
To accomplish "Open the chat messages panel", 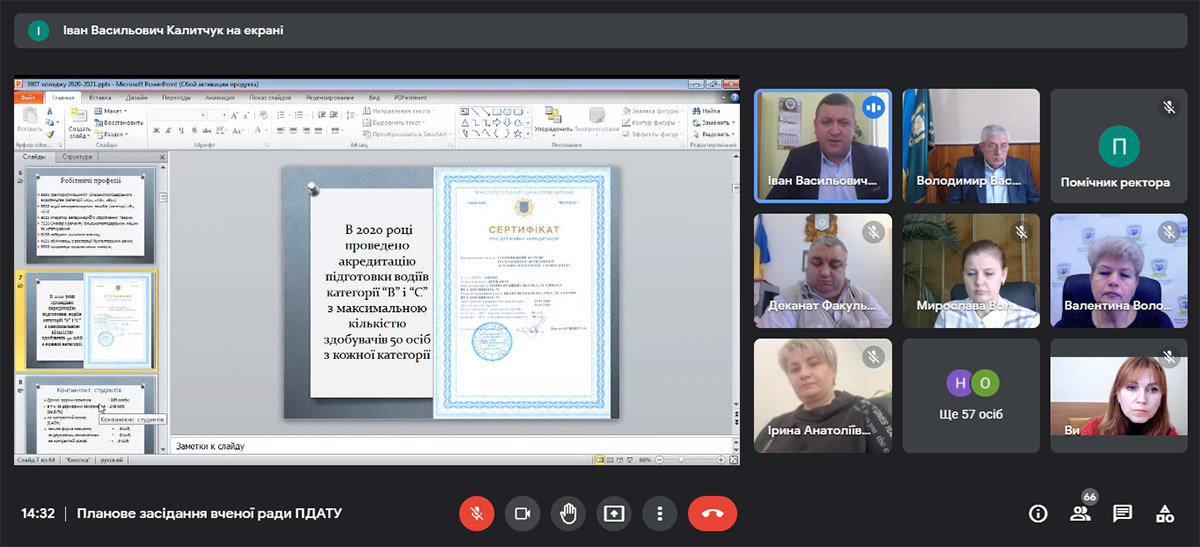I will click(x=1123, y=514).
